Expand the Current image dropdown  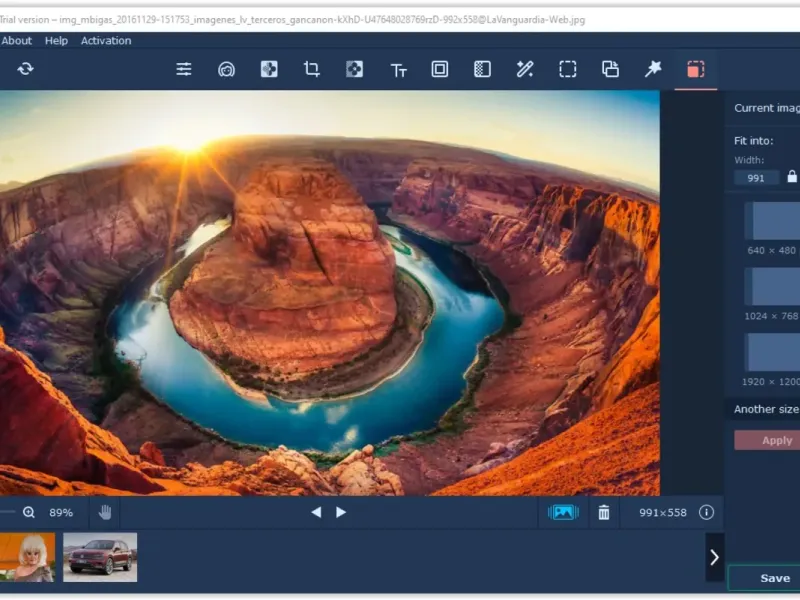[x=766, y=108]
